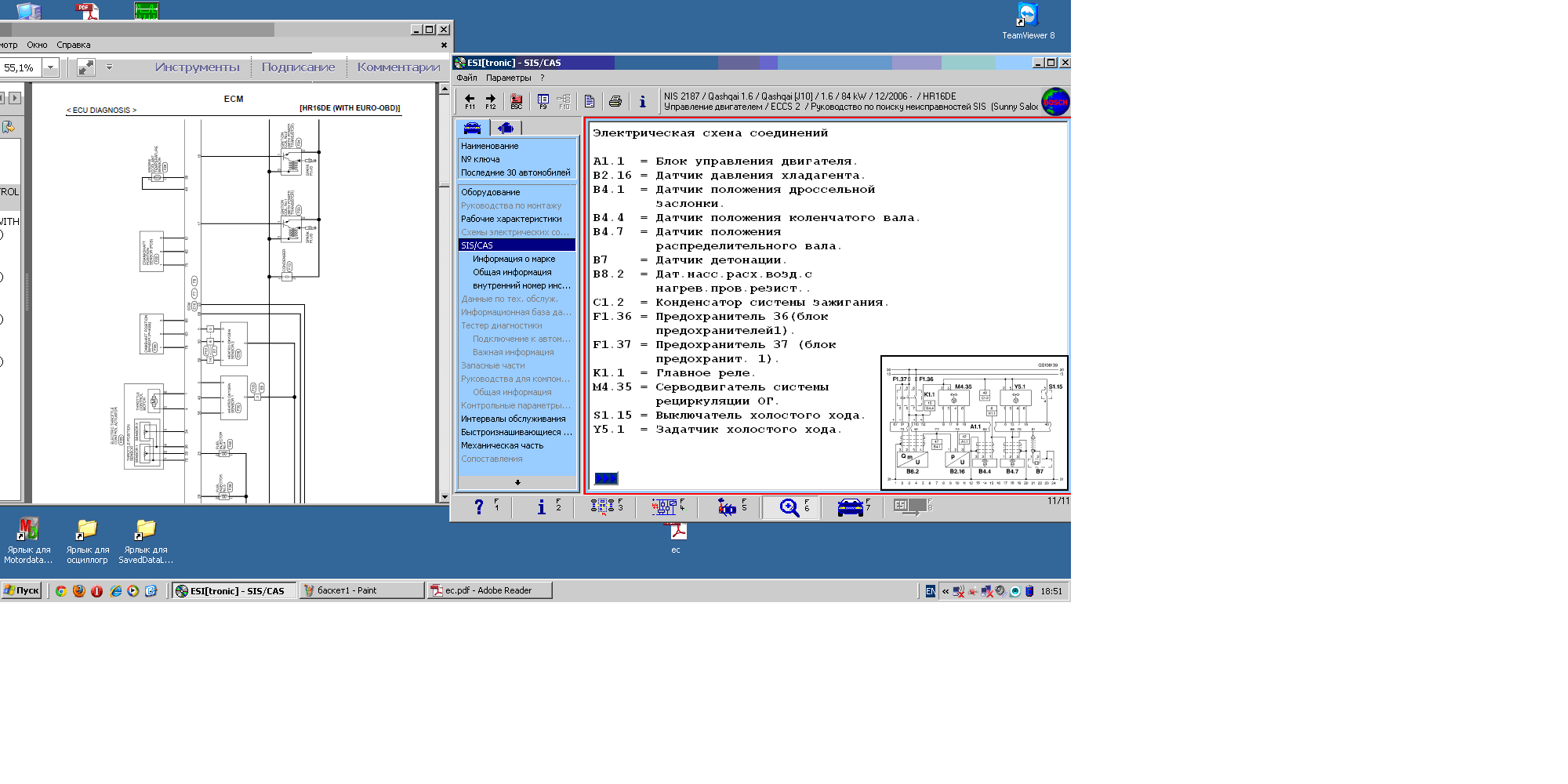
Task: Switch to баскет1 - Paint in the taskbar
Action: click(x=361, y=590)
